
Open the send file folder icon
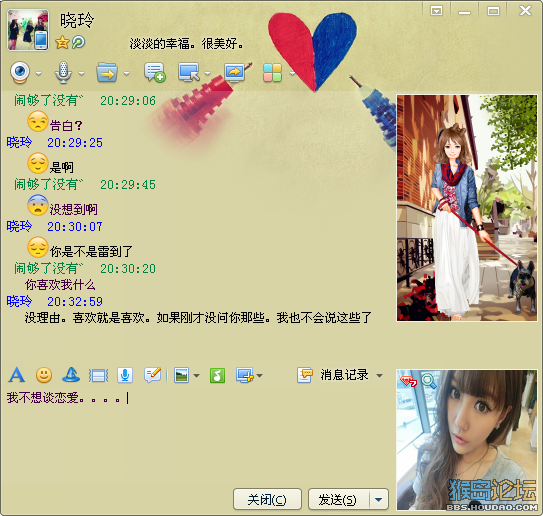tap(107, 72)
